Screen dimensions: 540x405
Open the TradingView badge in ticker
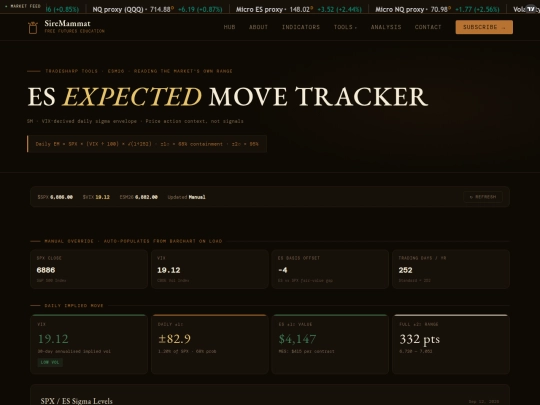(x=531, y=9)
